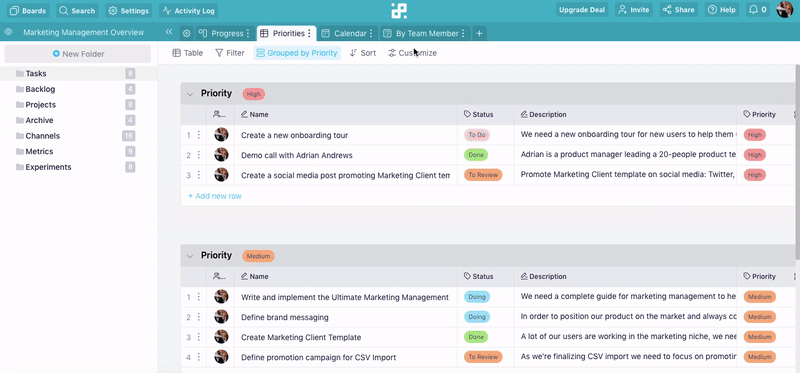The width and height of the screenshot is (800, 373).
Task: Click the center app logo
Action: click(399, 10)
